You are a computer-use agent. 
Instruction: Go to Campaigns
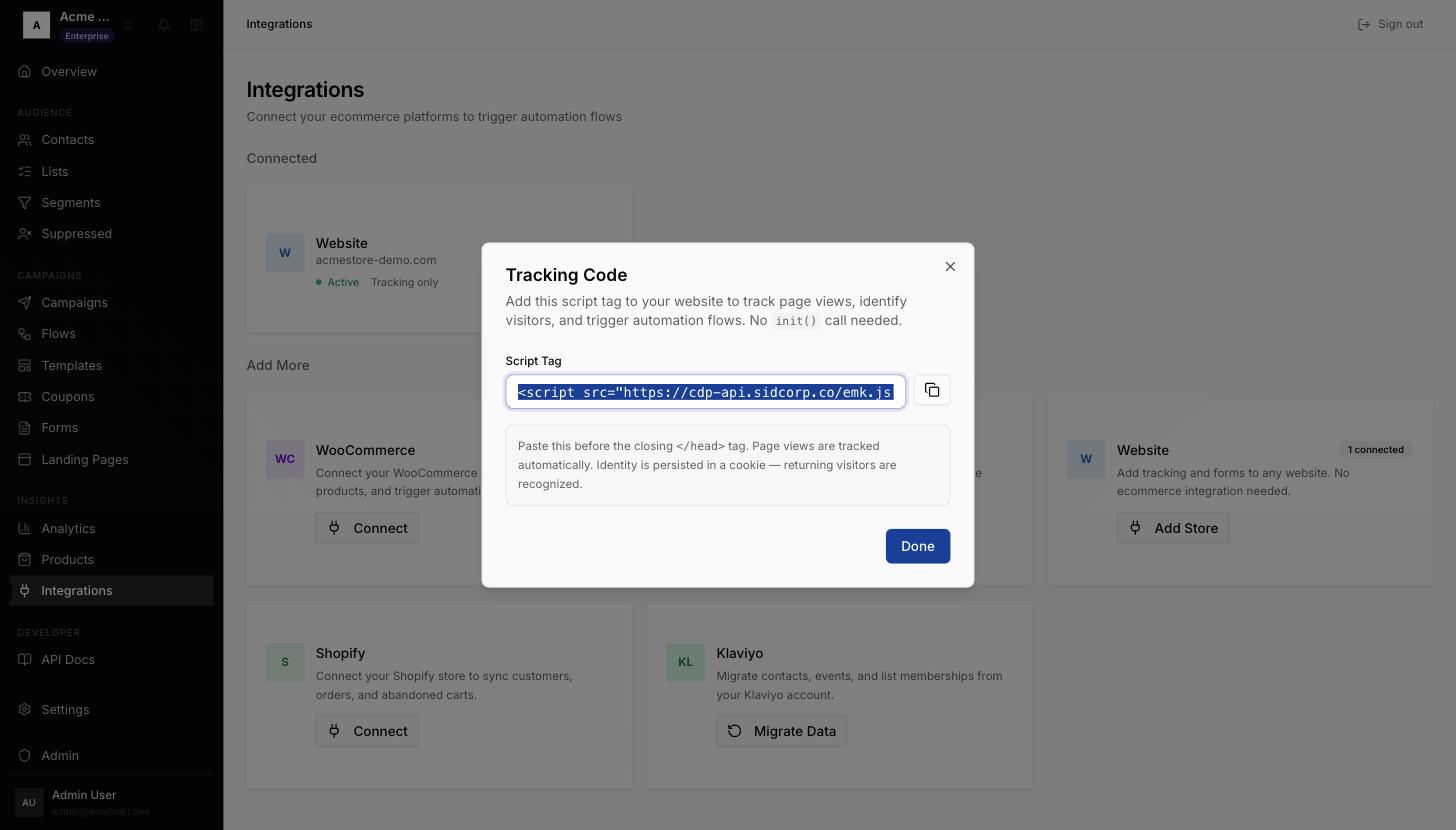pyautogui.click(x=112, y=303)
